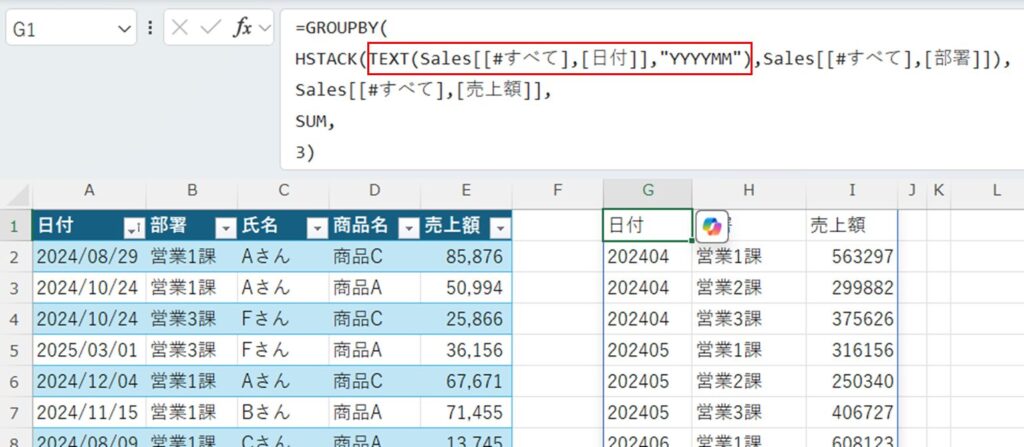The height and width of the screenshot is (447, 1024).
Task: Select column B header
Action: point(192,190)
